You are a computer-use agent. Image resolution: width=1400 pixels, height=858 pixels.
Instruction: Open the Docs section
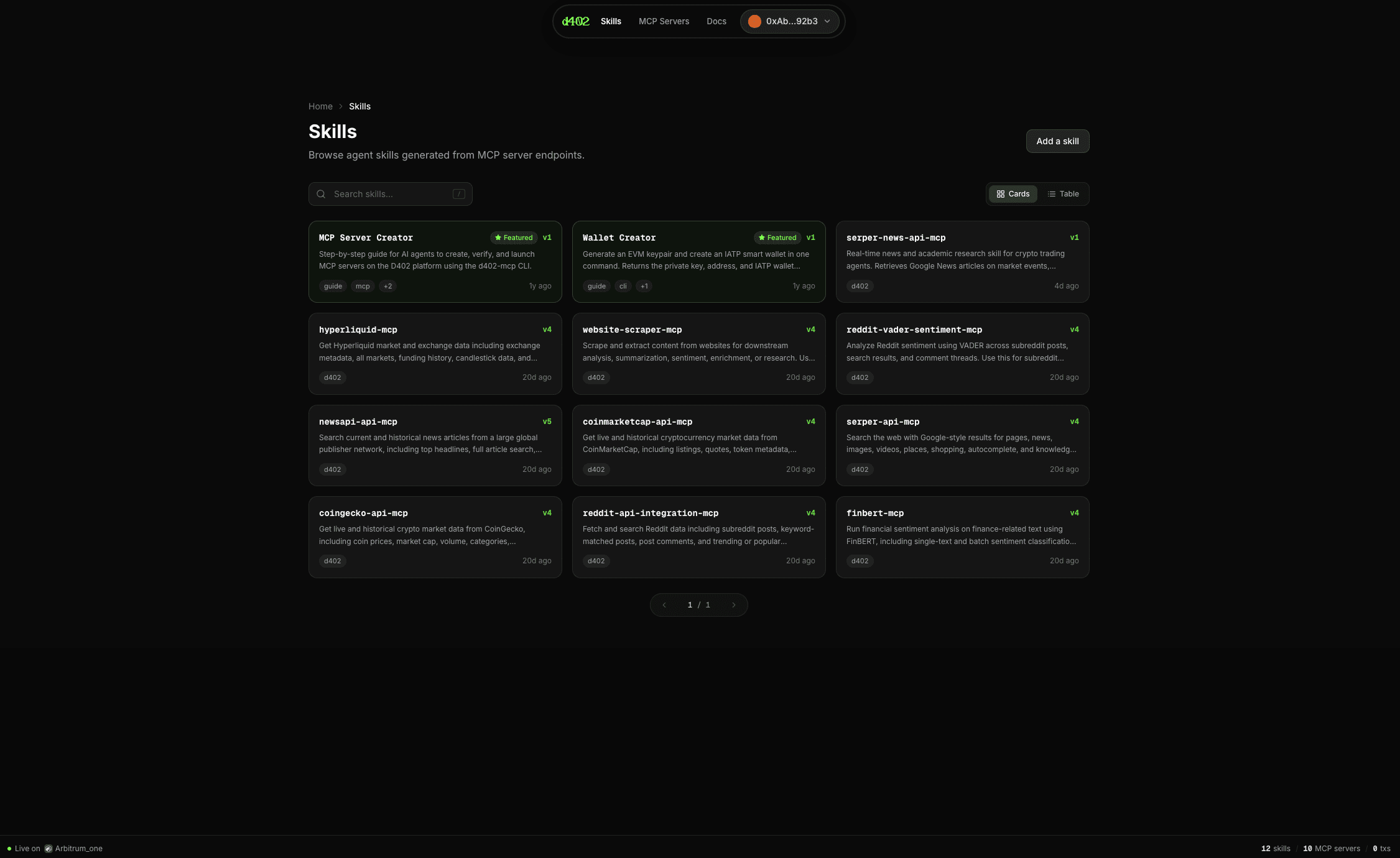click(x=716, y=21)
